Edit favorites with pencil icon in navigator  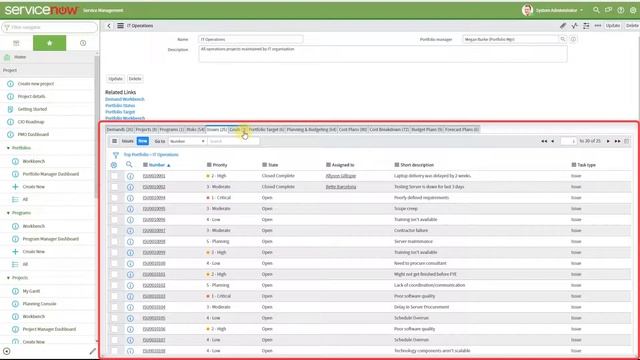pyautogui.click(x=93, y=351)
